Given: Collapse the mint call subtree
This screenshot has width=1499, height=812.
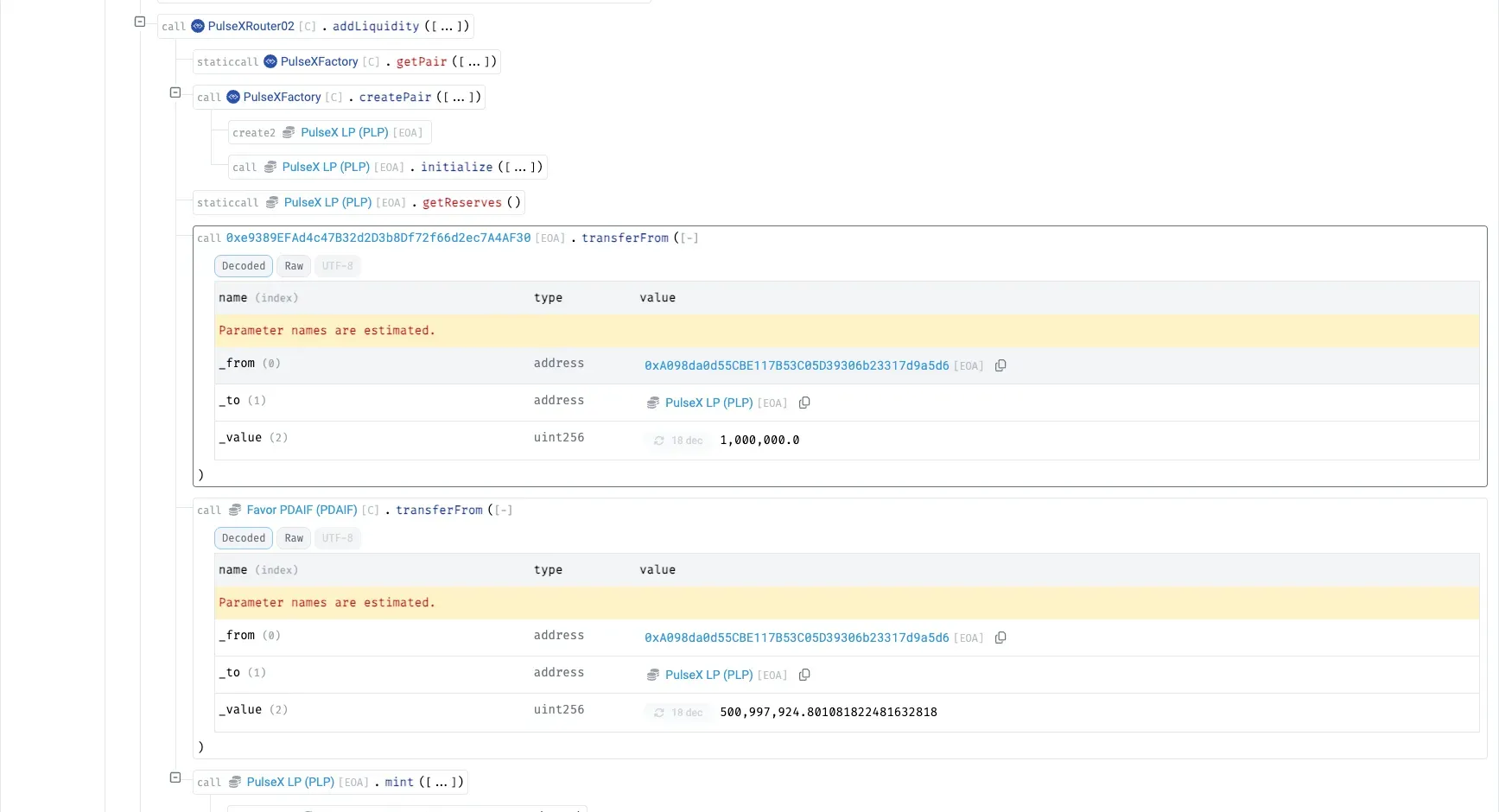Looking at the screenshot, I should point(175,777).
